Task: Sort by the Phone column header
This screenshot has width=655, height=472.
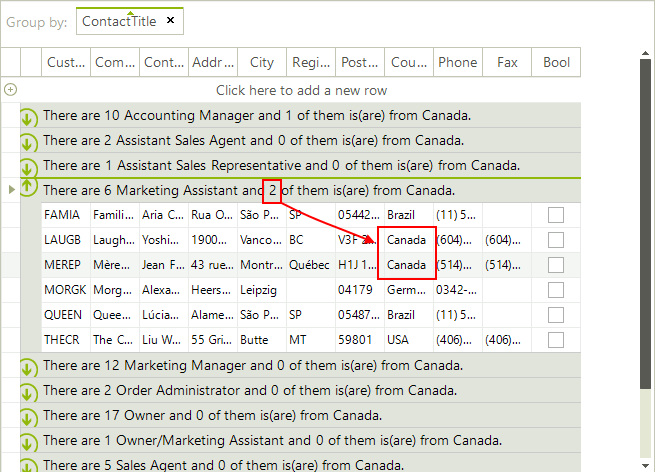Action: click(458, 62)
